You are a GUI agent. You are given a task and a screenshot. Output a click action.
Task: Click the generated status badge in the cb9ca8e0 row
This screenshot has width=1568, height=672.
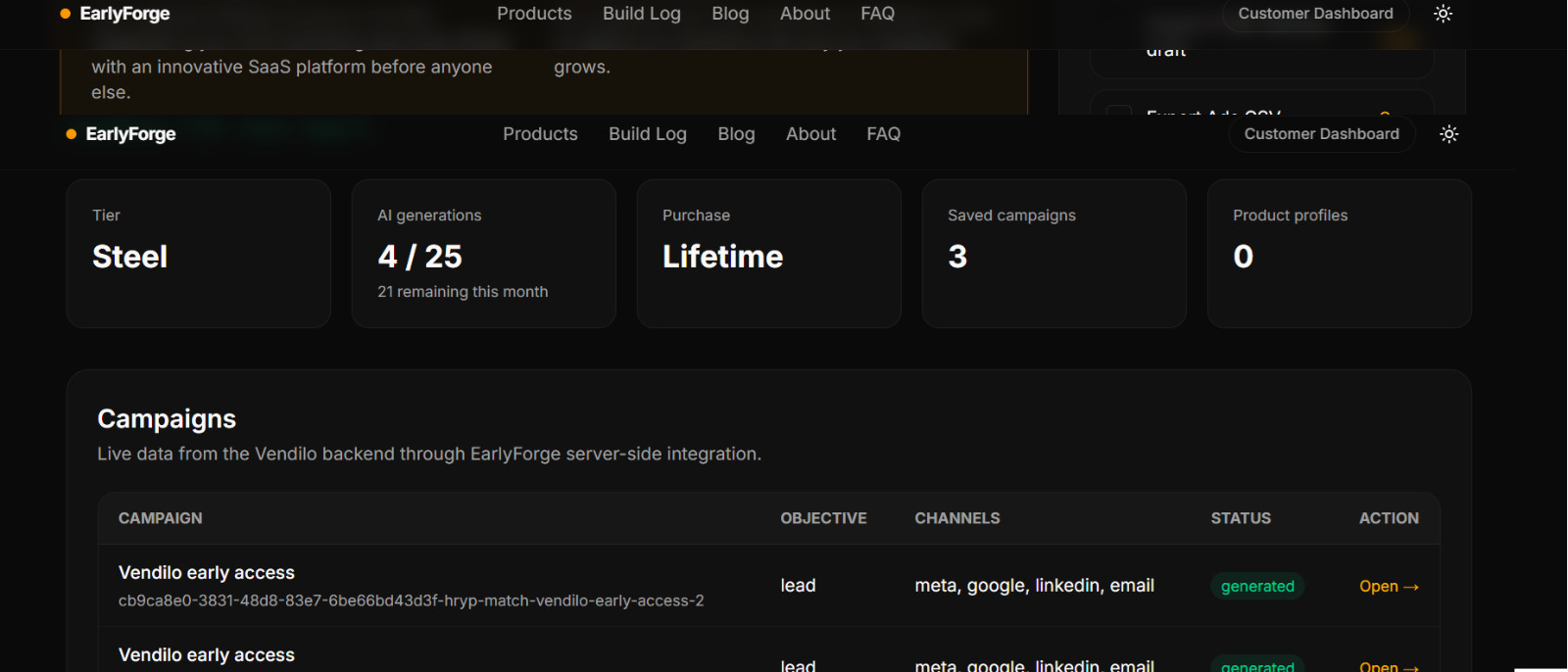[x=1257, y=587]
